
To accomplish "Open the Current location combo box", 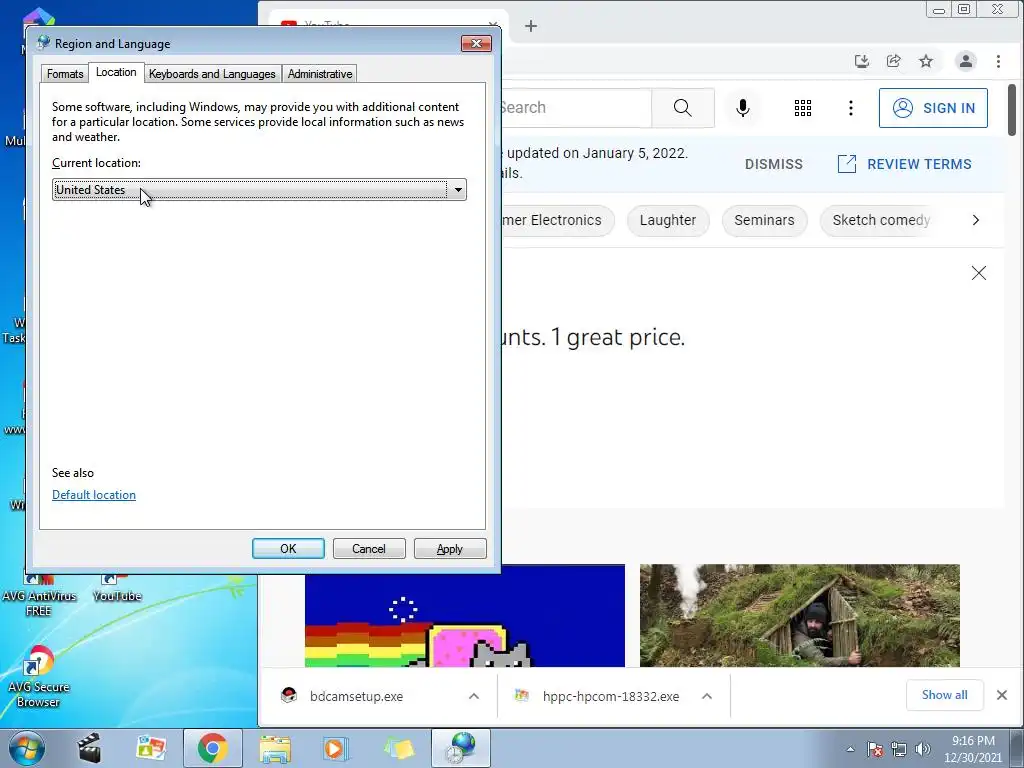I will (x=259, y=189).
